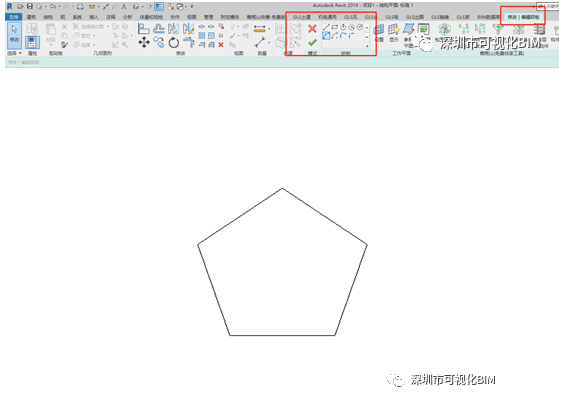Expand the 选择 dropdown under Modify

point(15,53)
